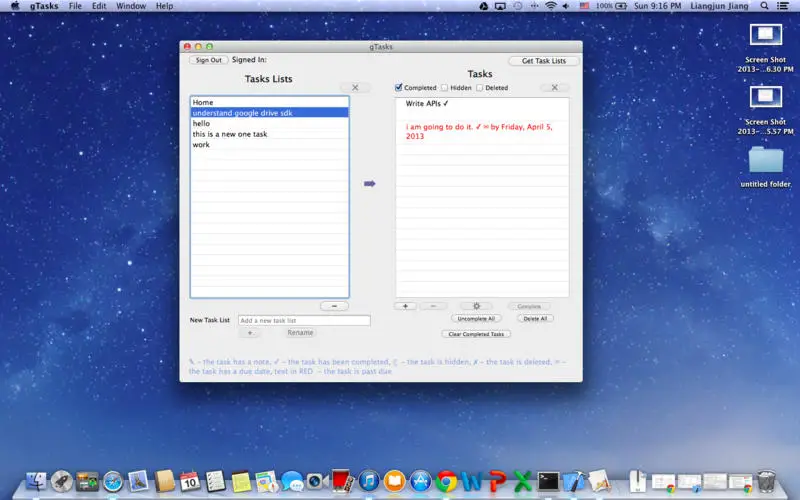Select the understand google drive sdk list
The width and height of the screenshot is (800, 500).
pyautogui.click(x=269, y=113)
